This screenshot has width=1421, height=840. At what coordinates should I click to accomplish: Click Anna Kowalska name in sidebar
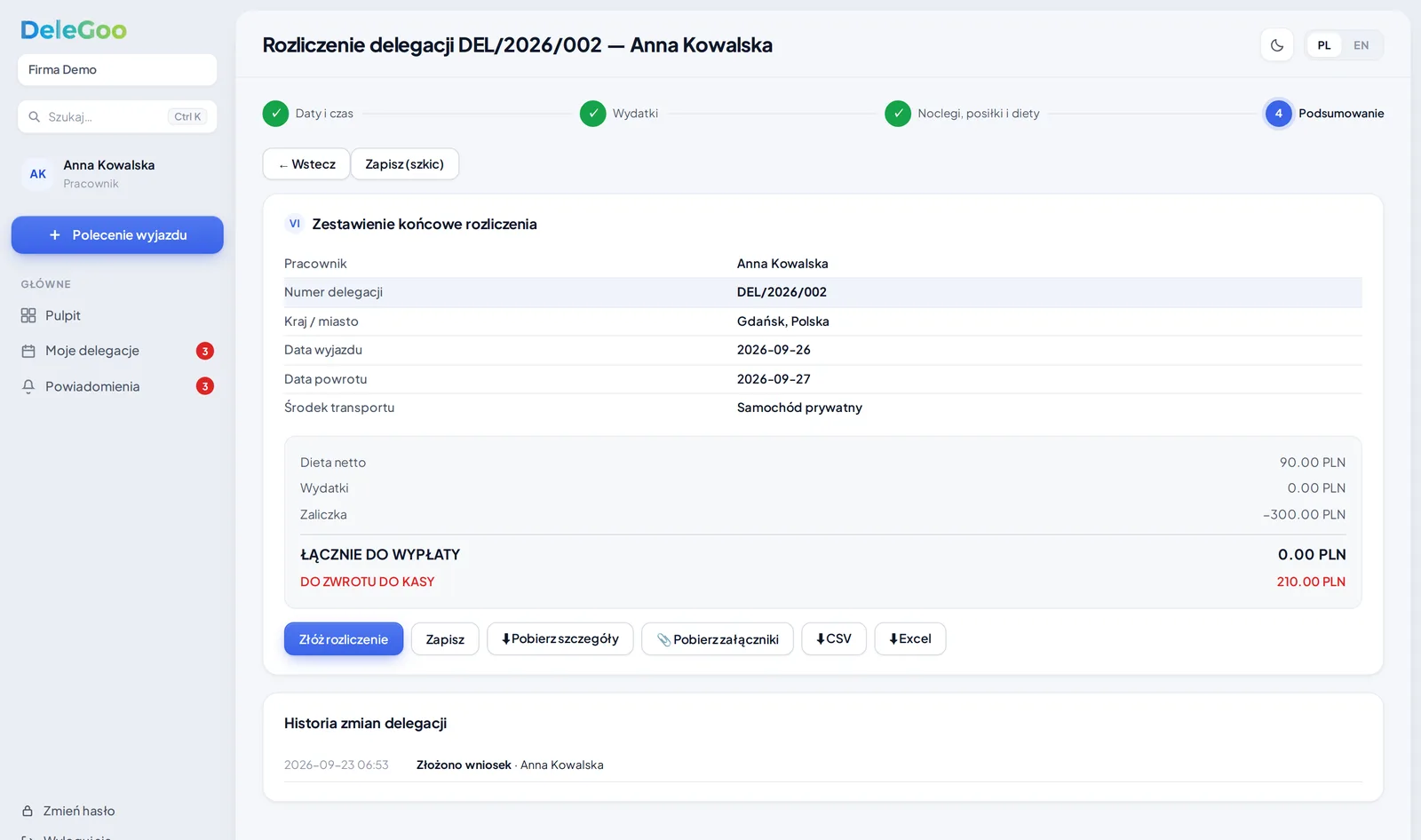point(109,165)
